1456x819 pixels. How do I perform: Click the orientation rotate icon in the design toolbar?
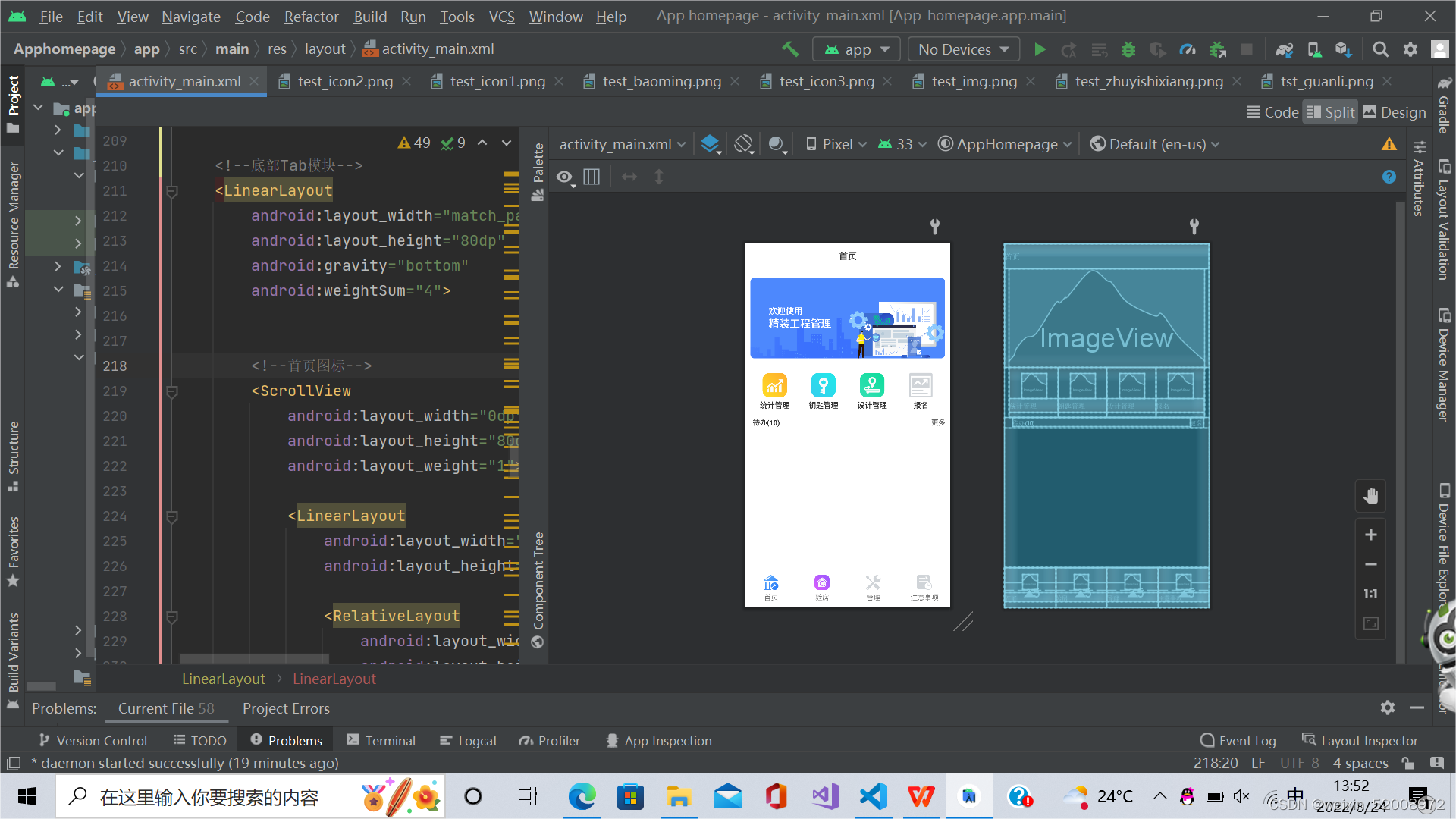coord(744,144)
